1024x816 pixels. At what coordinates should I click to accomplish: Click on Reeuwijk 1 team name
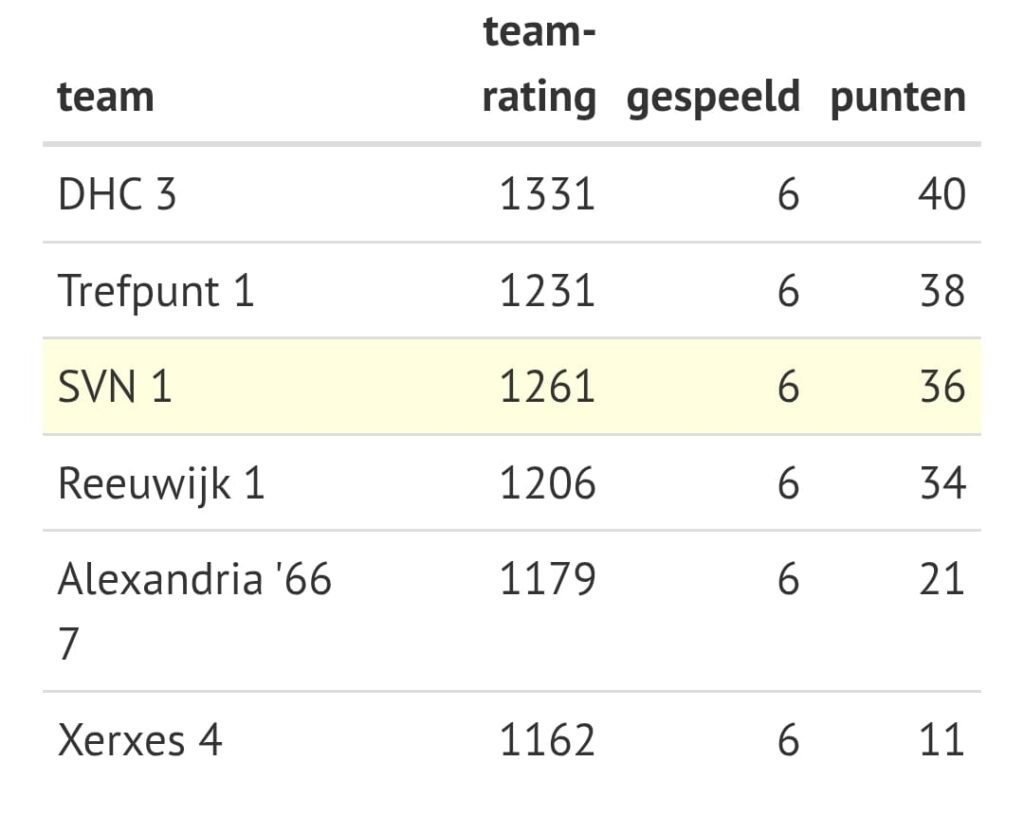click(x=161, y=484)
